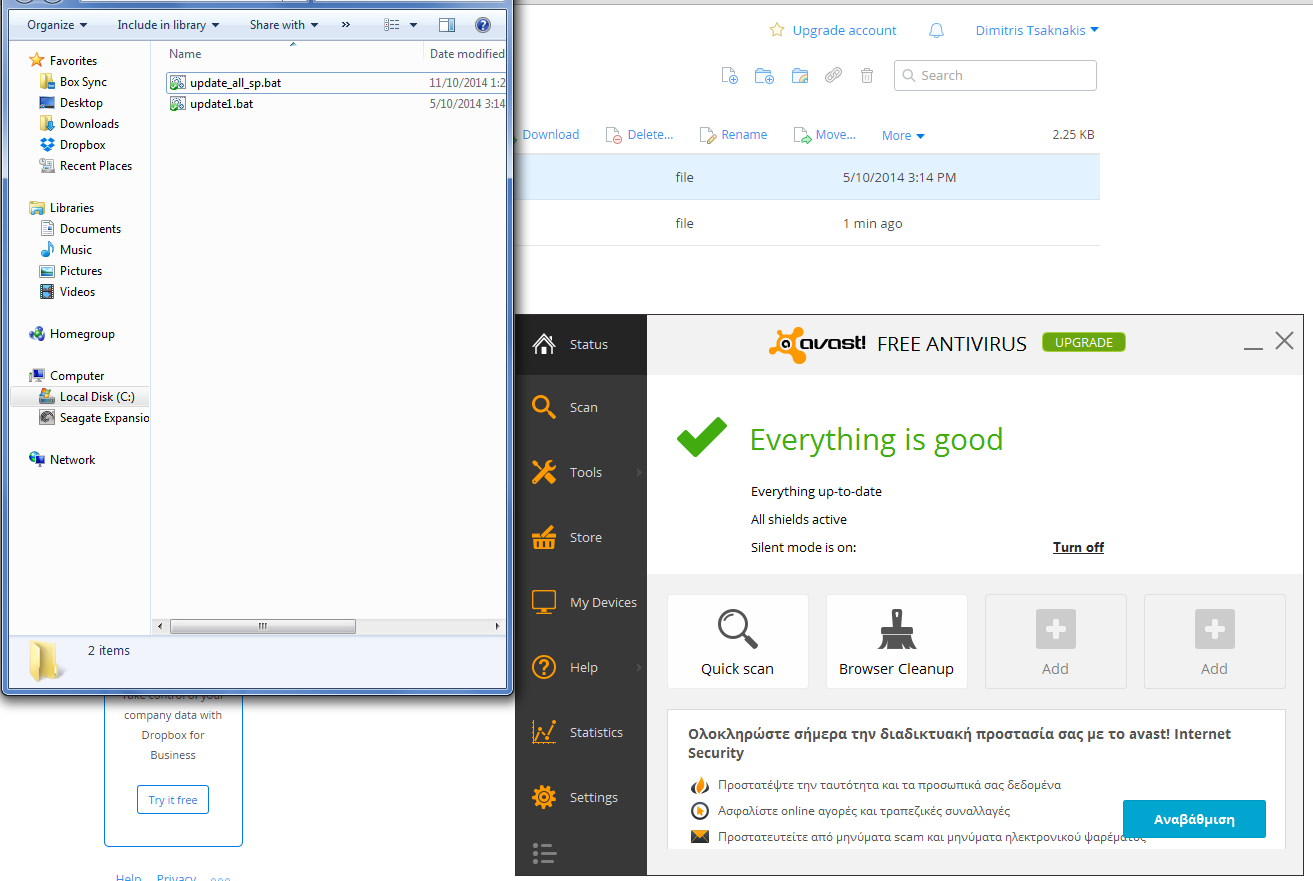Screen dimensions: 1313x881
Task: Sort by the Date modified column header
Action: pyautogui.click(x=465, y=53)
